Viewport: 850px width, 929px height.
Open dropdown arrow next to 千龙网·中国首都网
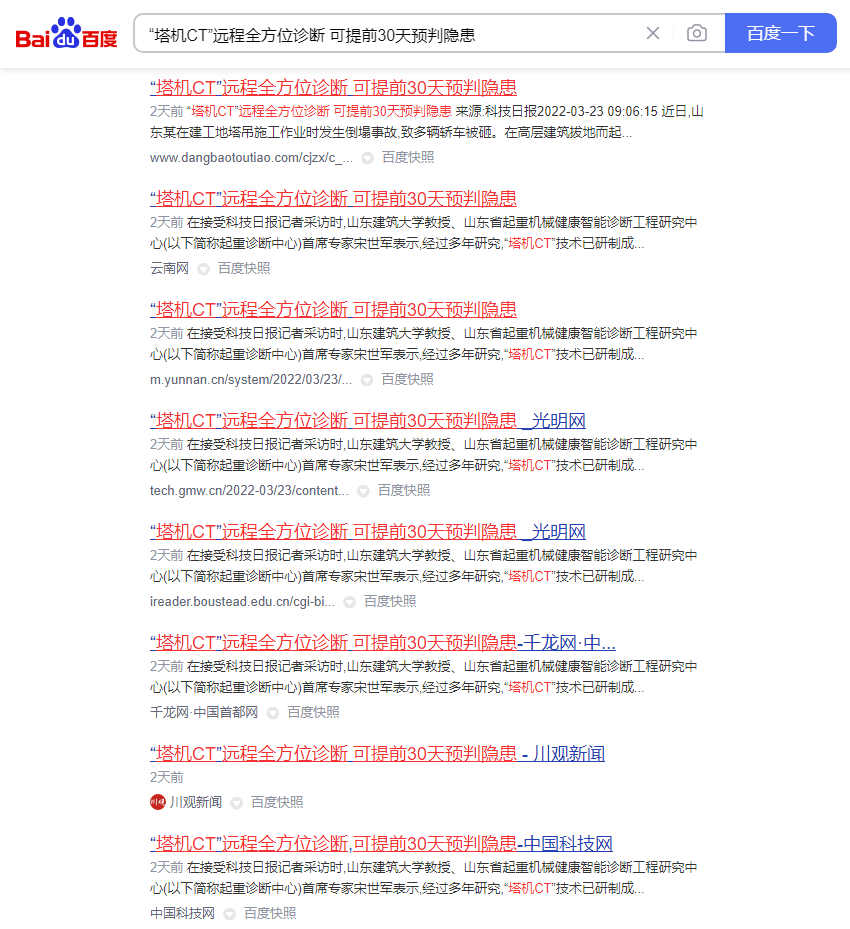pyautogui.click(x=272, y=713)
